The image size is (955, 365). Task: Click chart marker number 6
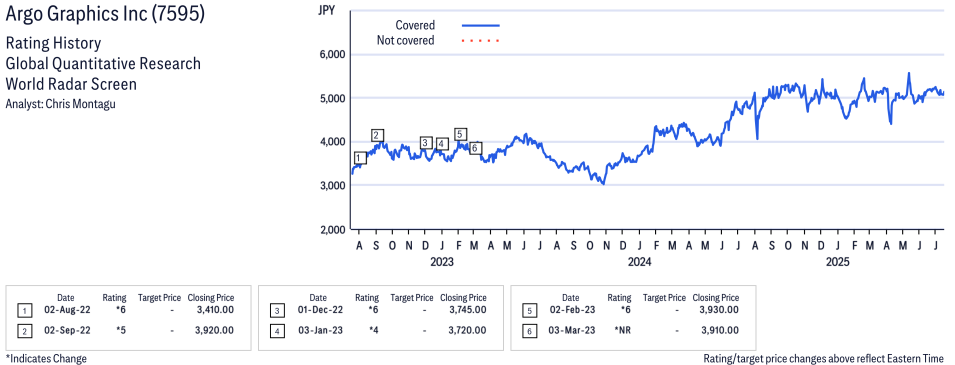tap(475, 148)
